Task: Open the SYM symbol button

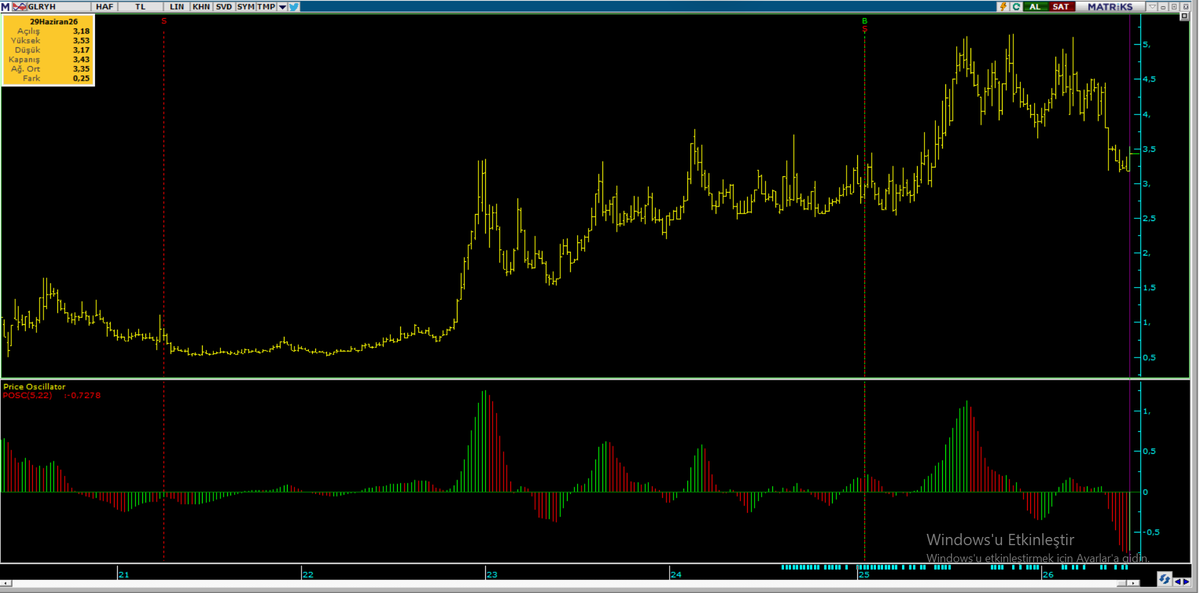Action: click(x=245, y=6)
